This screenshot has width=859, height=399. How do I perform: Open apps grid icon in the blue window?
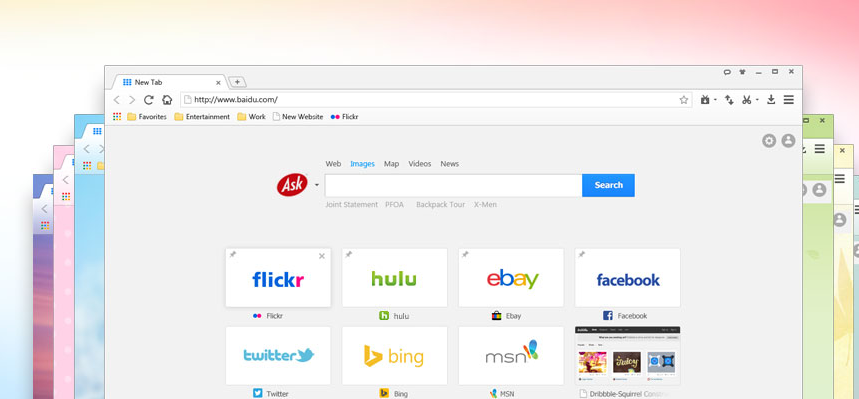tap(87, 166)
